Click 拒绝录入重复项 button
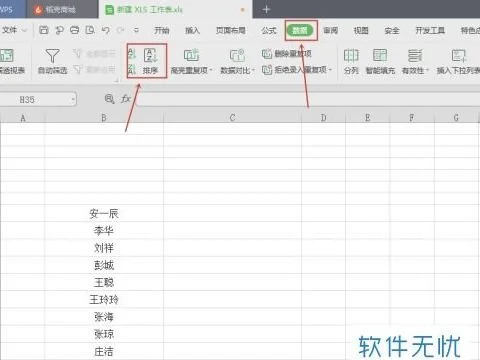 pyautogui.click(x=297, y=70)
